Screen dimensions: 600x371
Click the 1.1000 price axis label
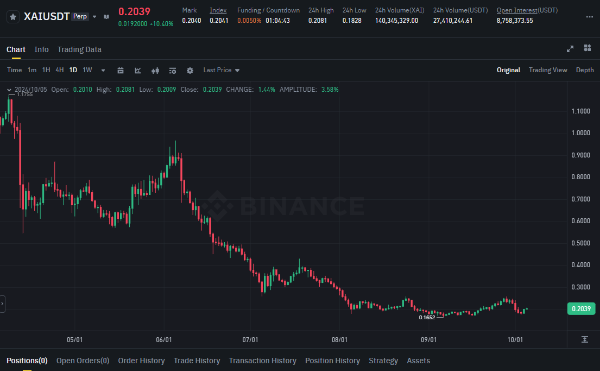coord(580,111)
